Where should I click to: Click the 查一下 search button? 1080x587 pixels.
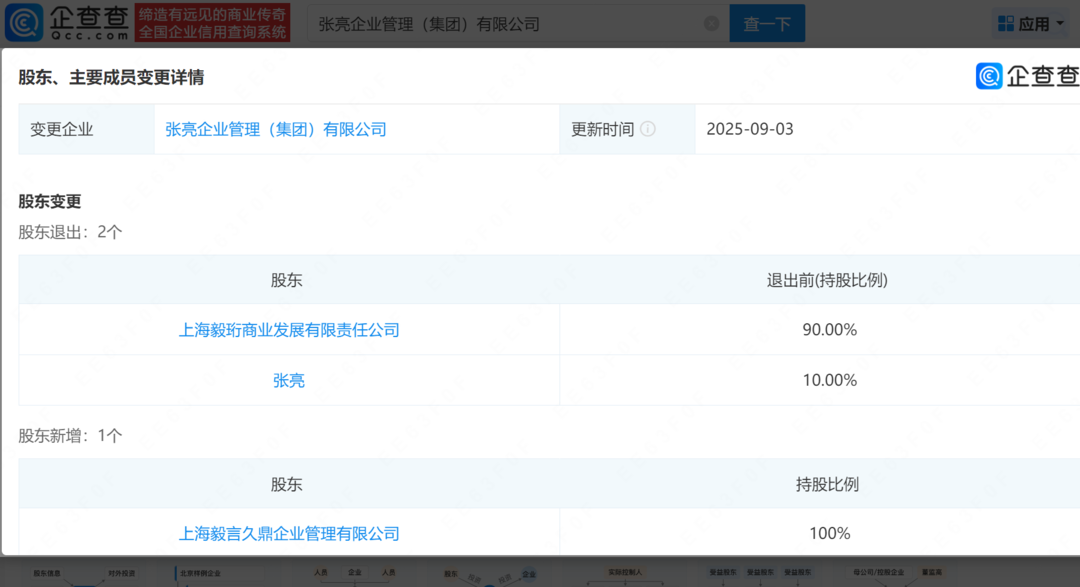click(767, 23)
